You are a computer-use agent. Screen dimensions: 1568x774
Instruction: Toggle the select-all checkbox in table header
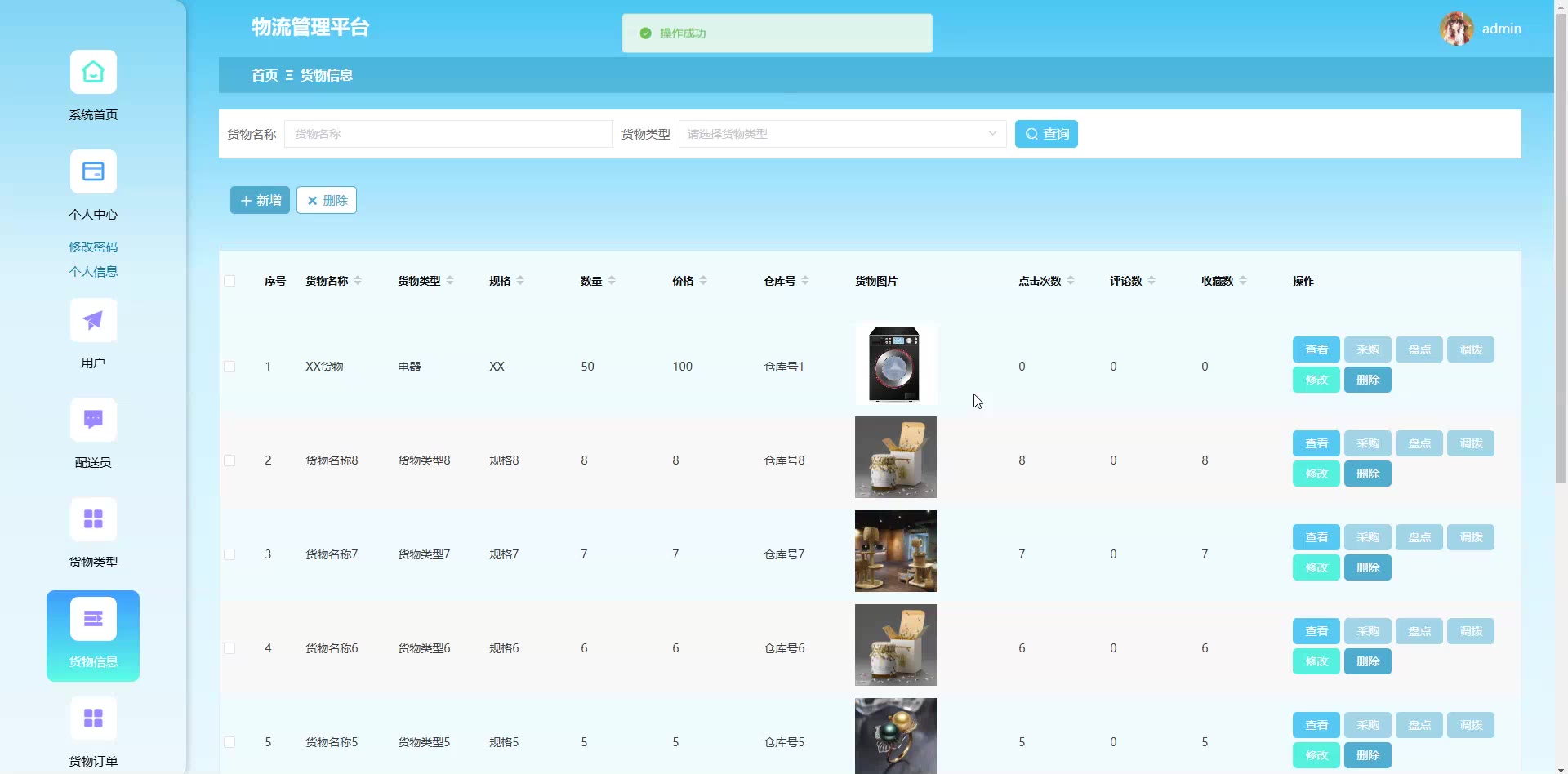tap(229, 282)
